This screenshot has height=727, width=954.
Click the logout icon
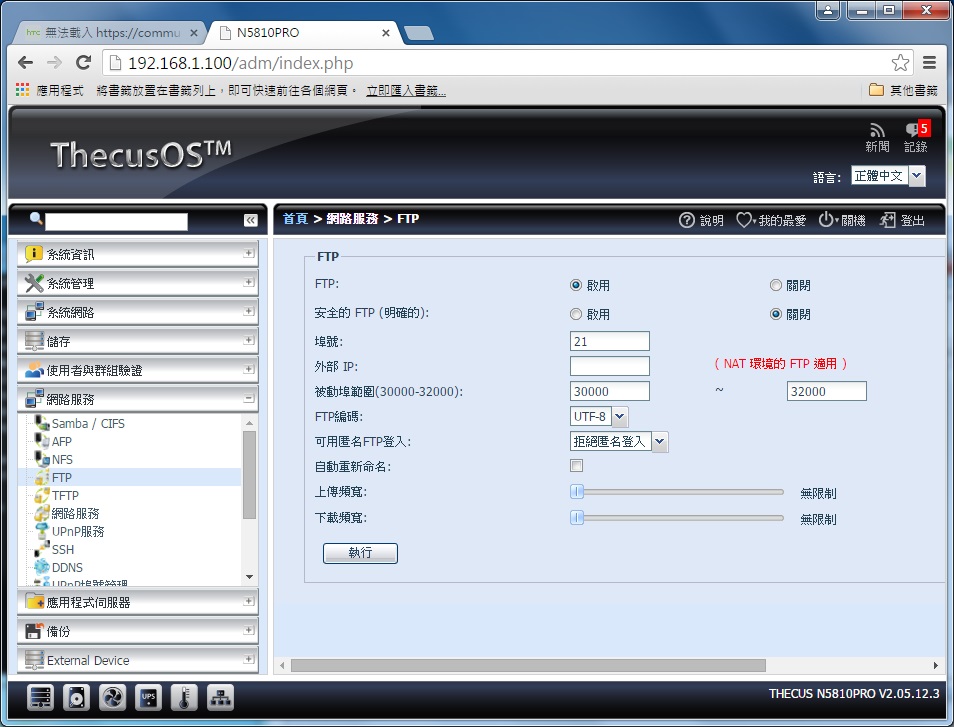click(887, 220)
